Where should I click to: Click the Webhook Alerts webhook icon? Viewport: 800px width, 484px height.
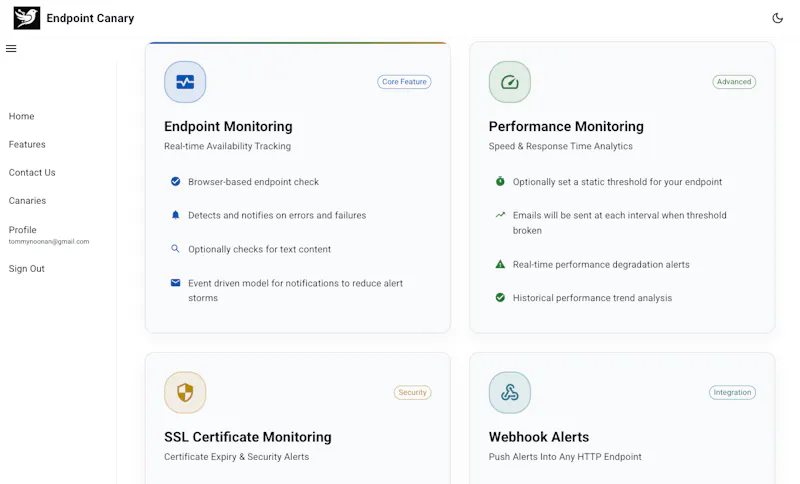click(510, 392)
